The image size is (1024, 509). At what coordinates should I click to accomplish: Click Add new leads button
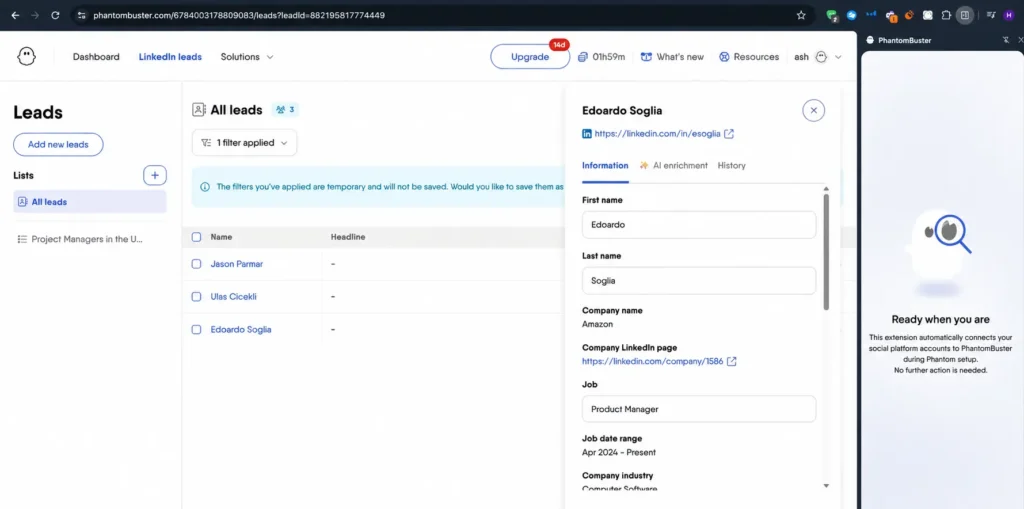[x=58, y=144]
